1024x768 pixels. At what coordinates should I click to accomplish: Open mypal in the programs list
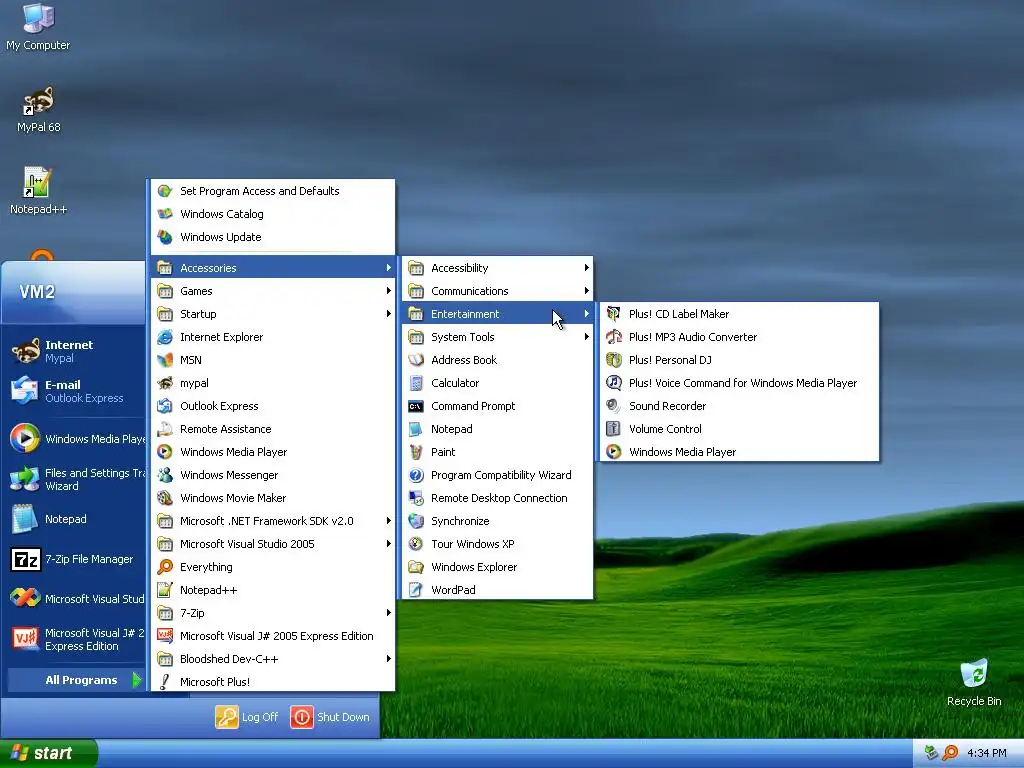pyautogui.click(x=273, y=383)
